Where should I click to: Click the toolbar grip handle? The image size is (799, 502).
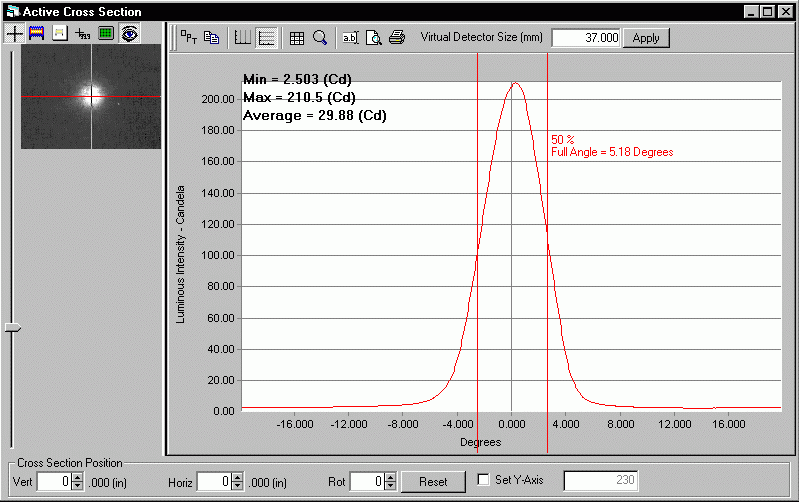173,38
